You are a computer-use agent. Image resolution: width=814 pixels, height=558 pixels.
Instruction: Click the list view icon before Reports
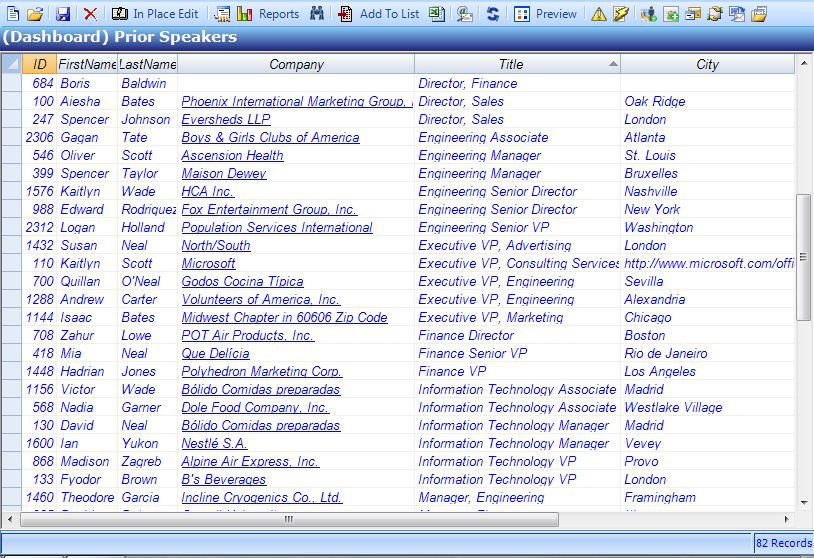(222, 13)
